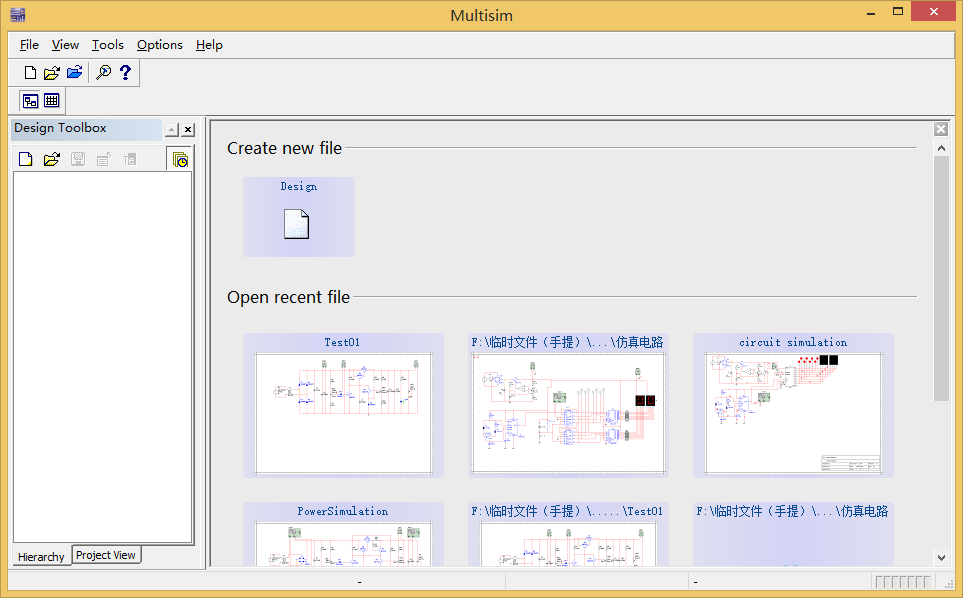Close the Design Toolbox panel
The image size is (963, 598).
click(188, 130)
